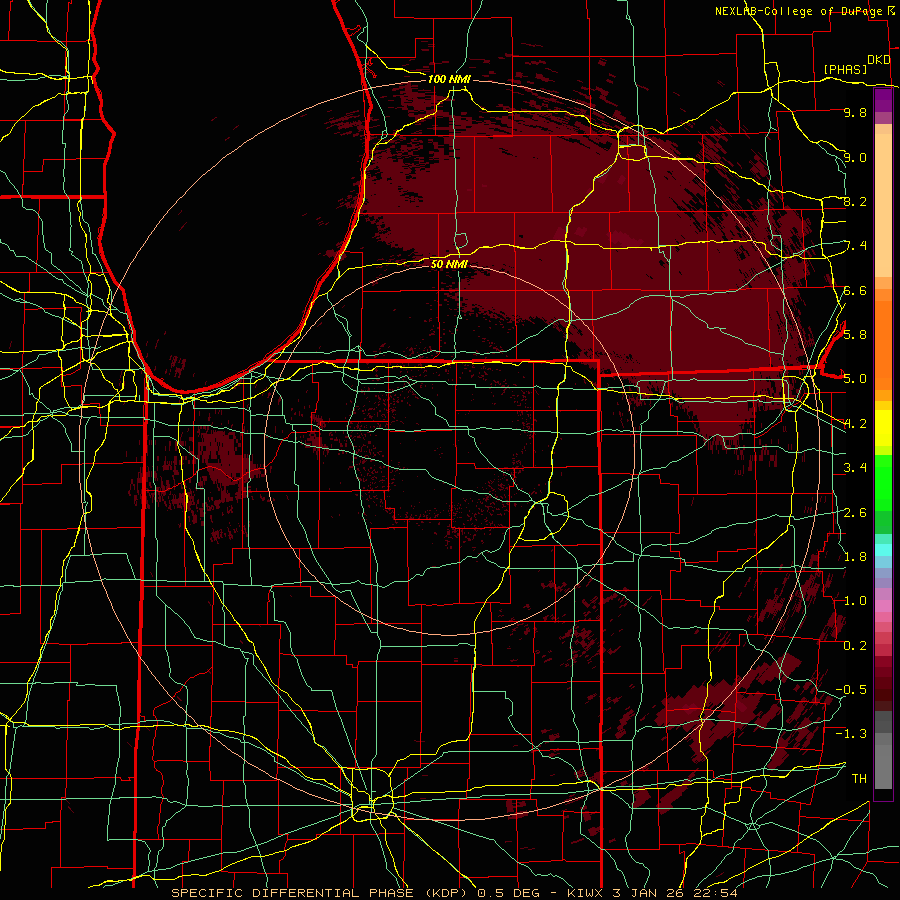
Task: Pick the bright green swatch on color bar
Action: [883, 483]
